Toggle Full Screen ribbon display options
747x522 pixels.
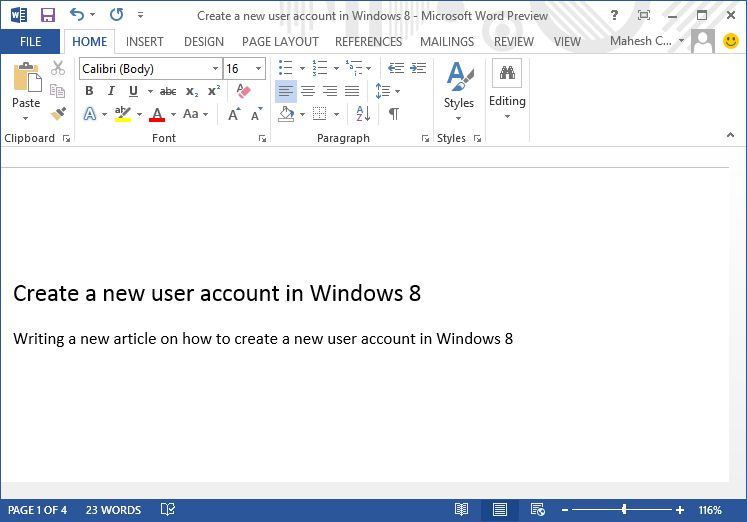click(644, 15)
